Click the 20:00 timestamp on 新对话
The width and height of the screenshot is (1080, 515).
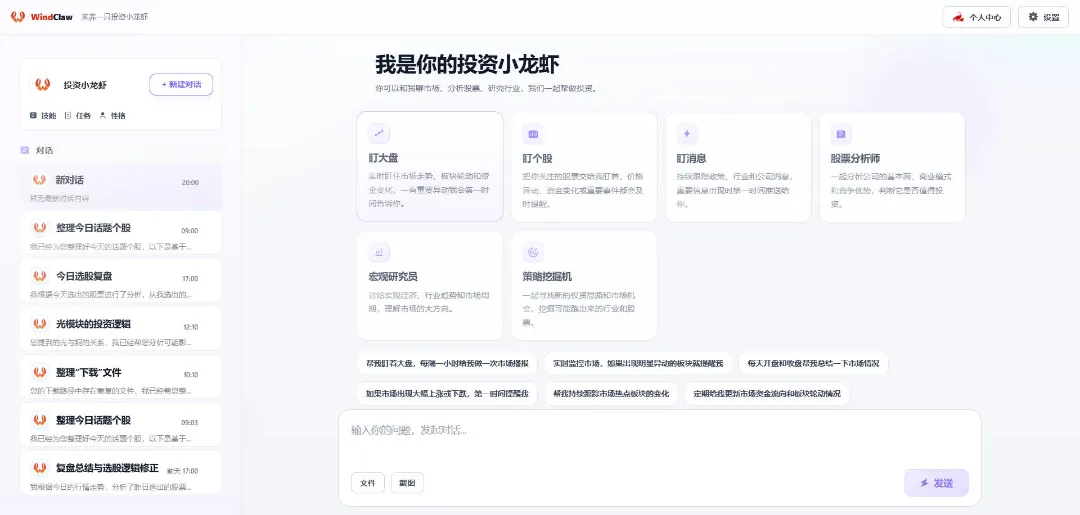190,182
